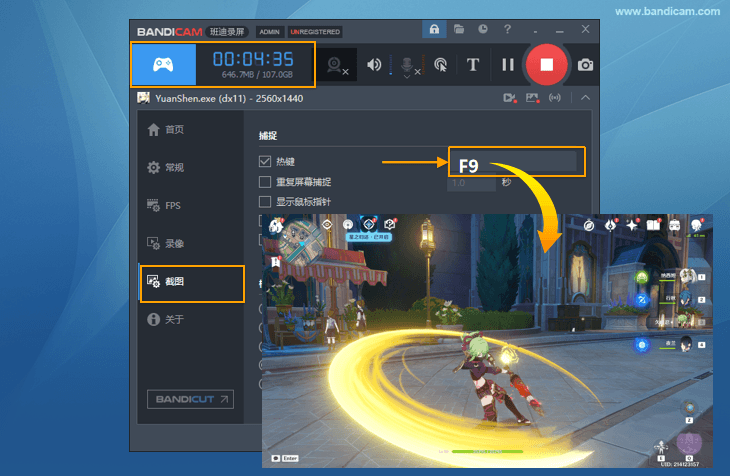Open the 首页 home tab

pos(174,129)
